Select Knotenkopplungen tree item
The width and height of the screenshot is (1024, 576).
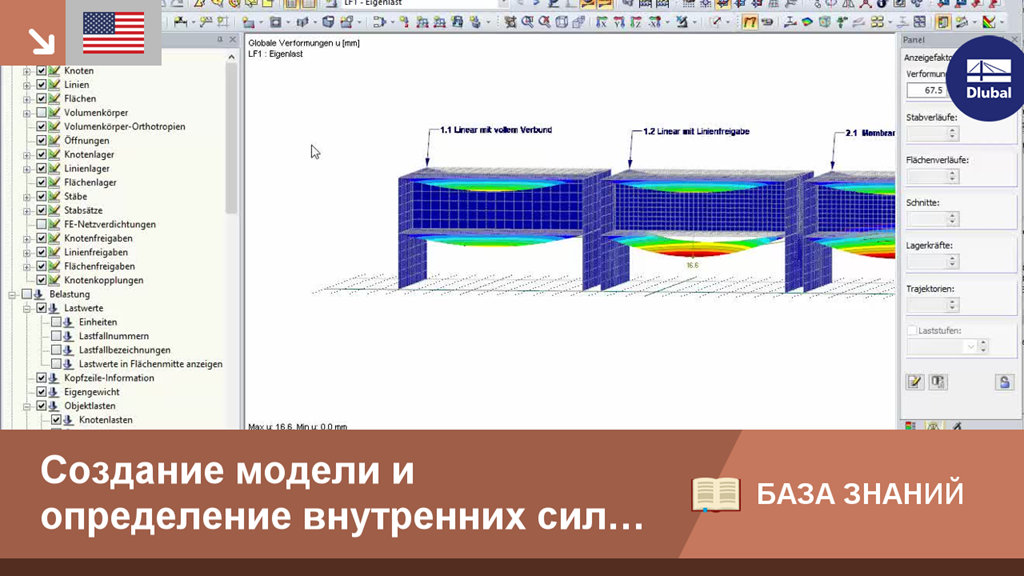104,280
